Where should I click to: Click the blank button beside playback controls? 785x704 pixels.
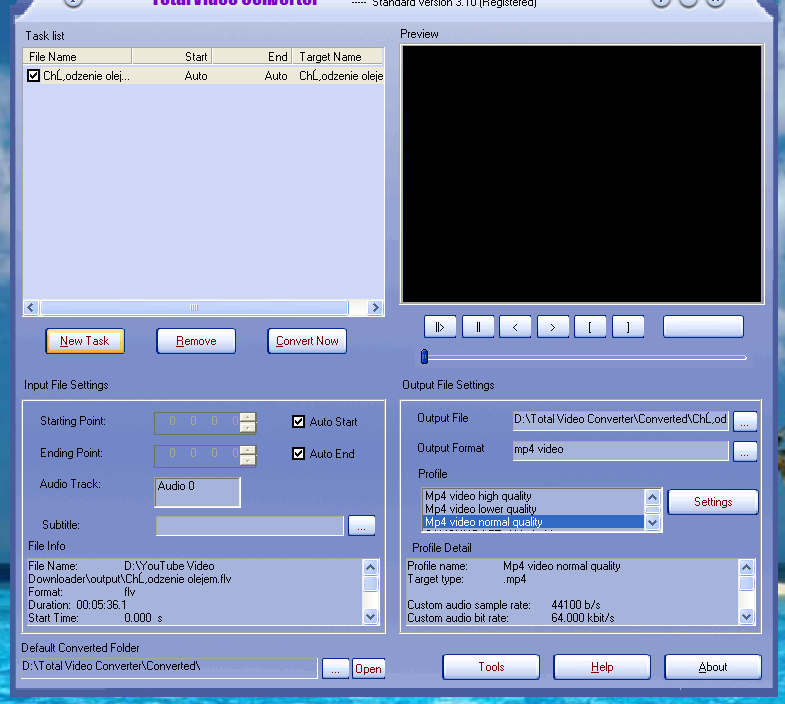pyautogui.click(x=703, y=326)
